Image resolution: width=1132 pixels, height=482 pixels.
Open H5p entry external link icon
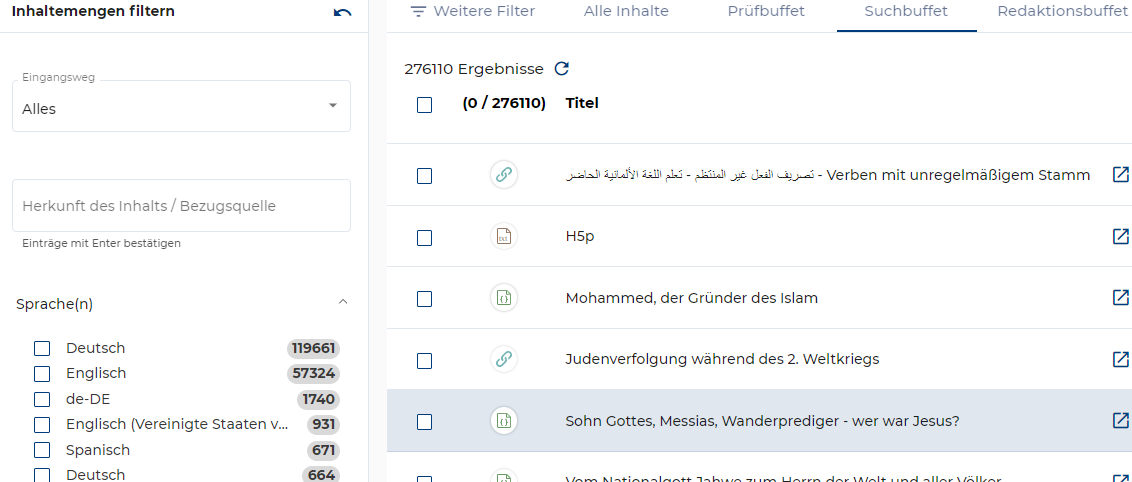tap(1120, 237)
